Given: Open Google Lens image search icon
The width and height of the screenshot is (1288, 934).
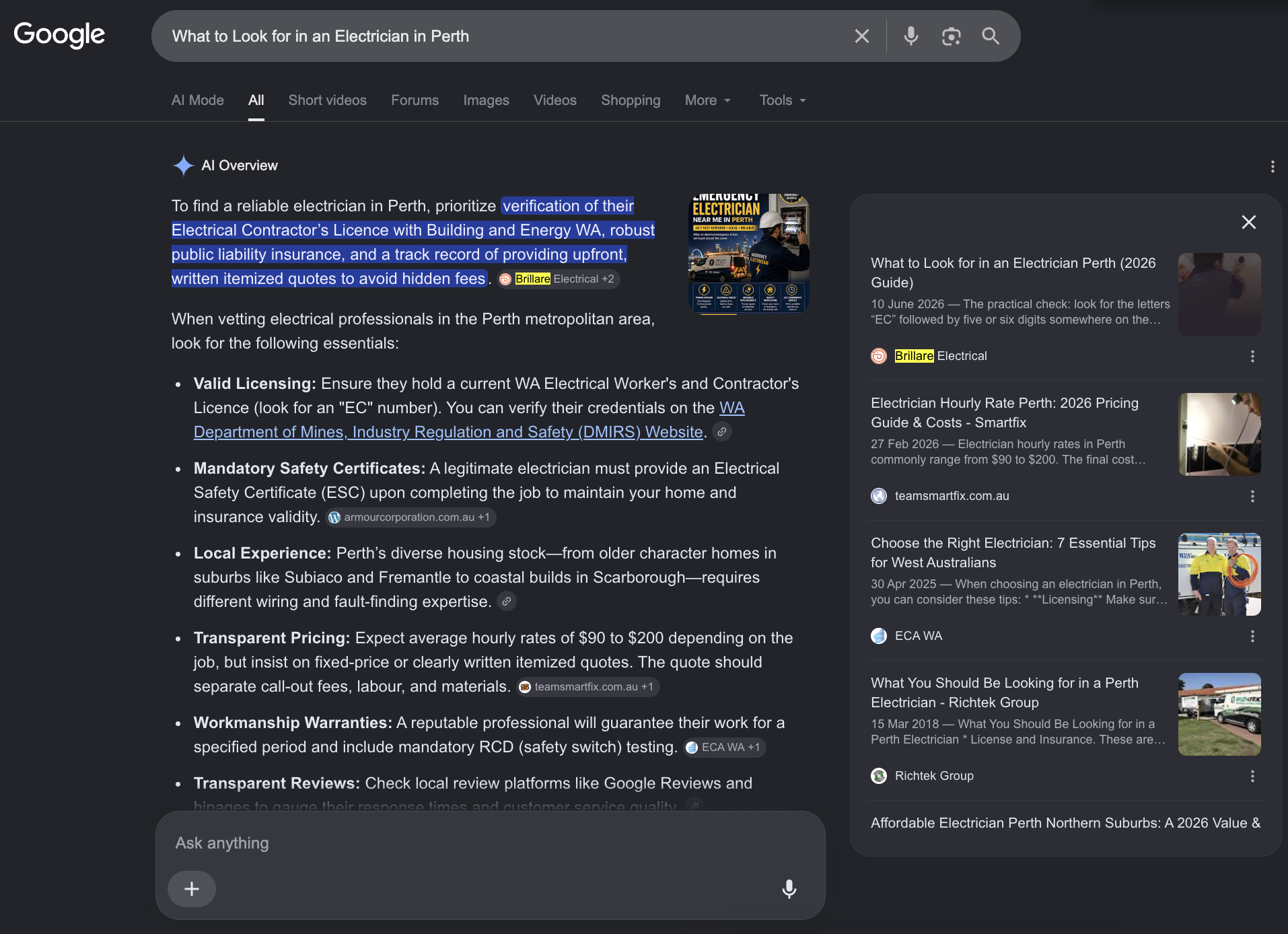Looking at the screenshot, I should [951, 36].
